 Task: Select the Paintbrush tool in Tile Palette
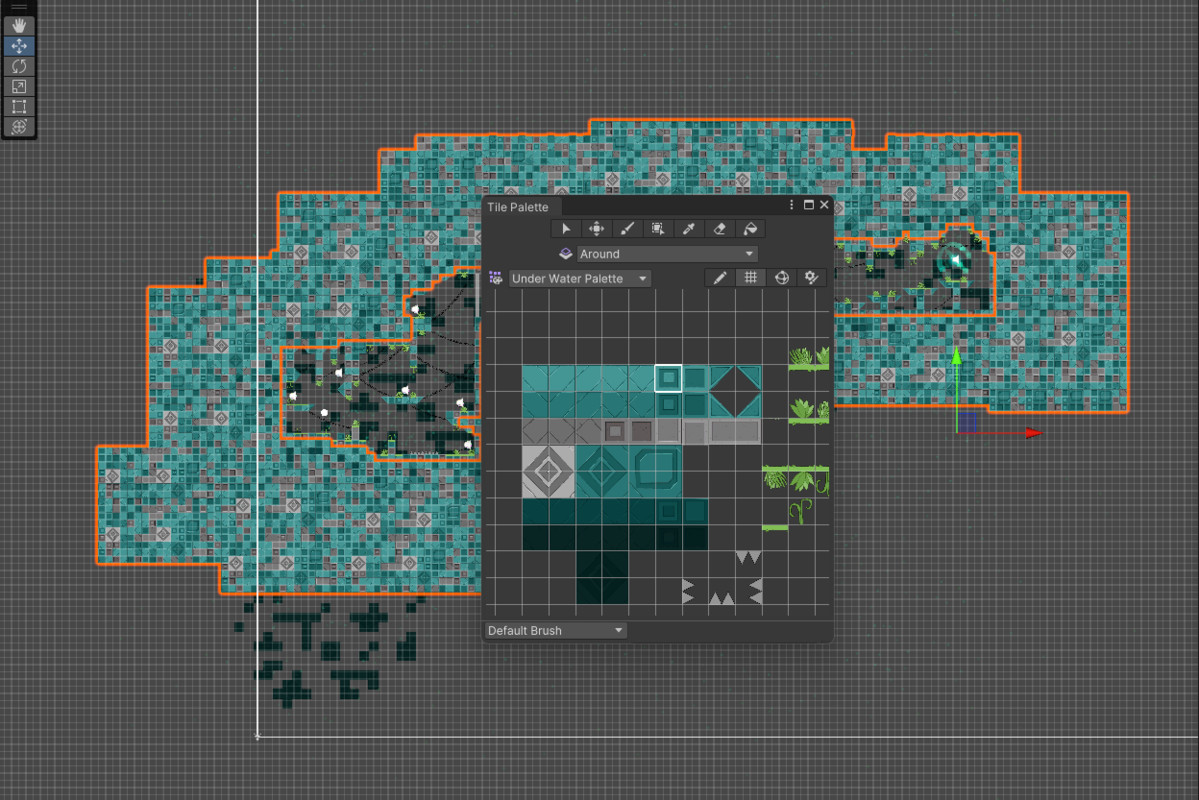pos(627,228)
